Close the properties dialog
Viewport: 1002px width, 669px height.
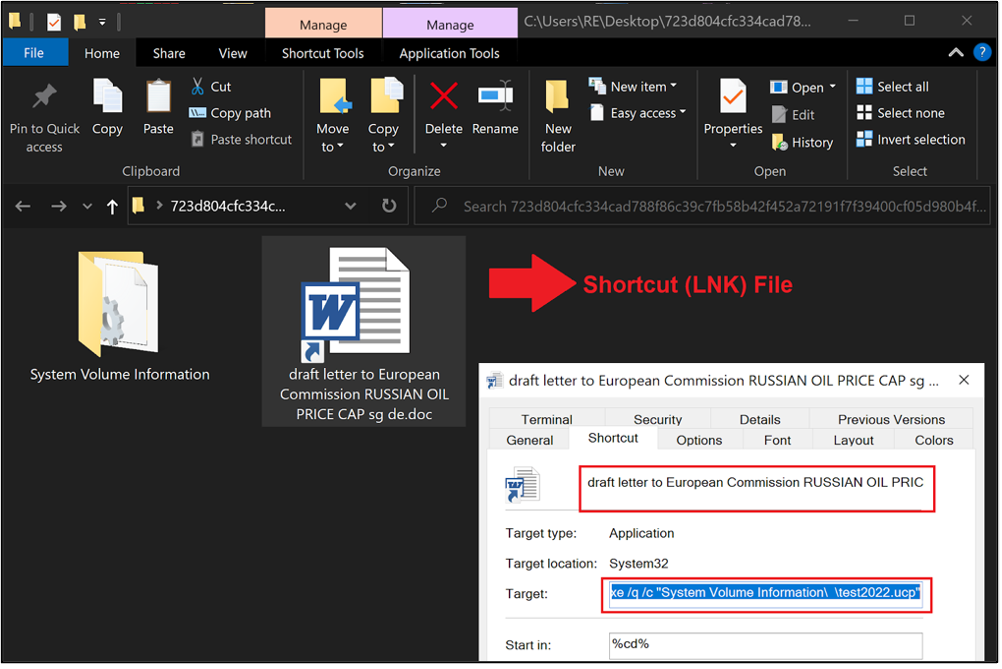(x=964, y=380)
